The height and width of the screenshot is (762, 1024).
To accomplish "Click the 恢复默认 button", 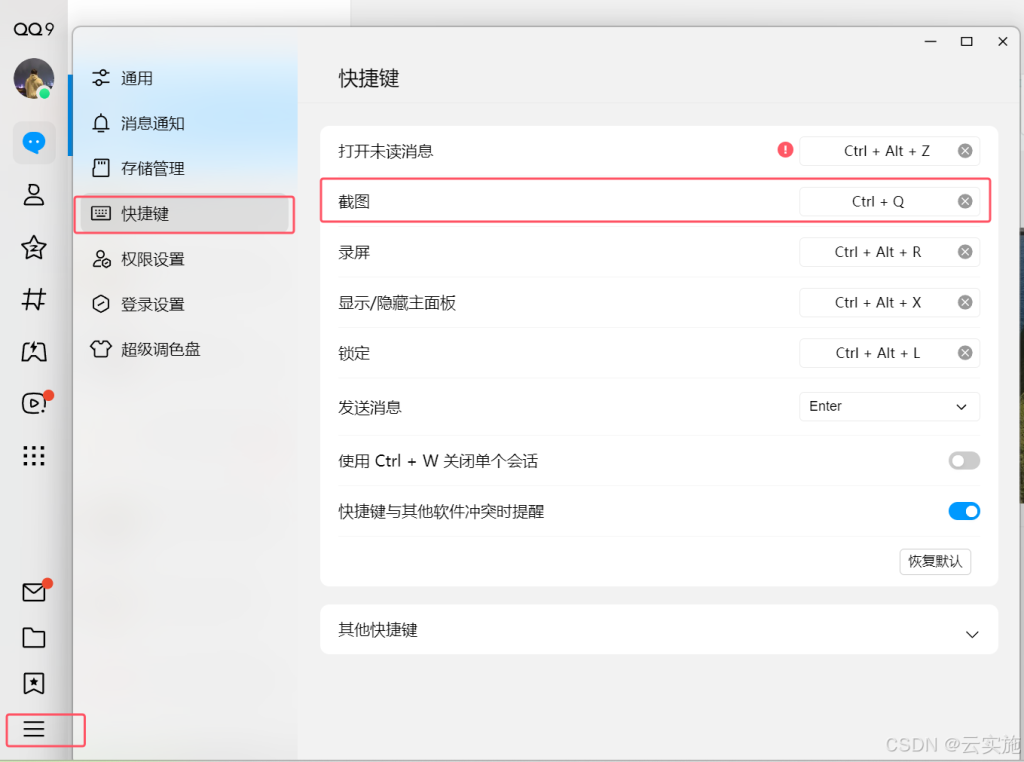I will tap(934, 561).
